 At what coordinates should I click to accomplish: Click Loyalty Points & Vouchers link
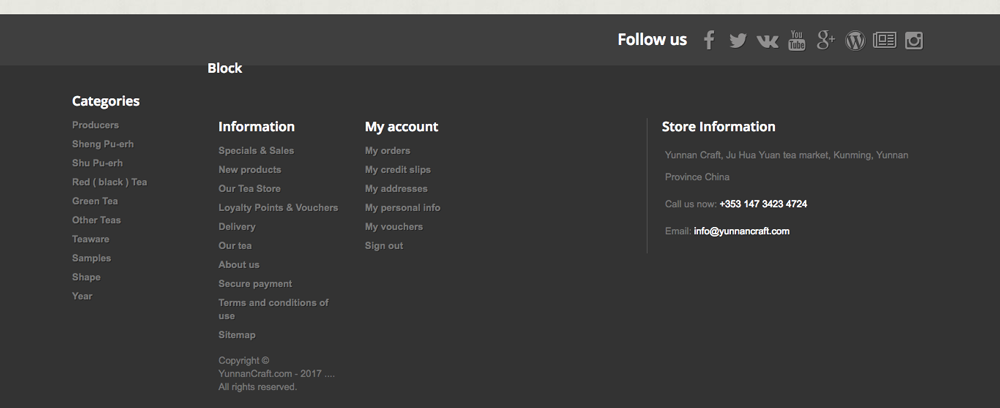(x=278, y=208)
